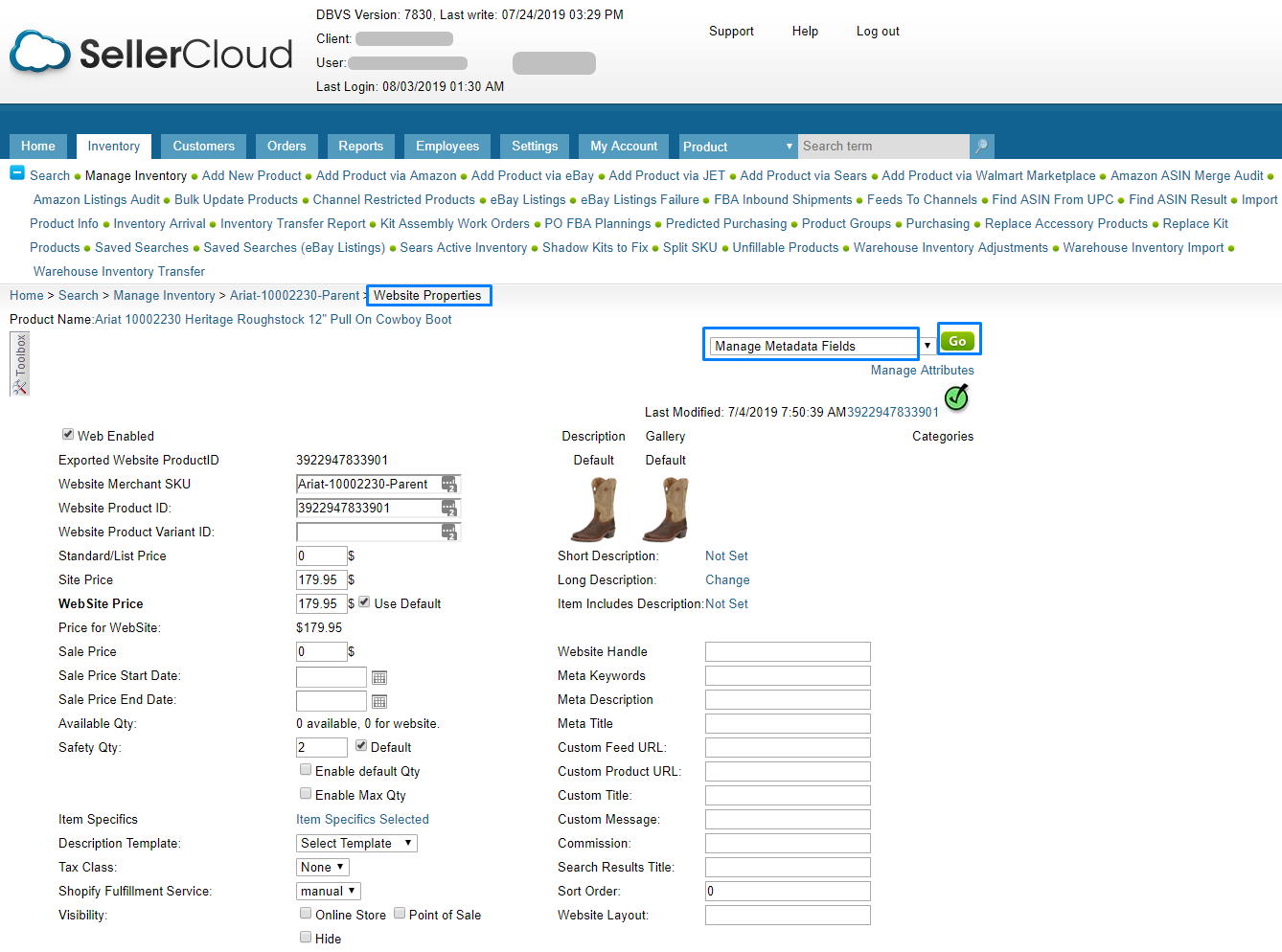Viewport: 1282px width, 952px height.
Task: Open the Predicted Purchasing link
Action: click(726, 224)
